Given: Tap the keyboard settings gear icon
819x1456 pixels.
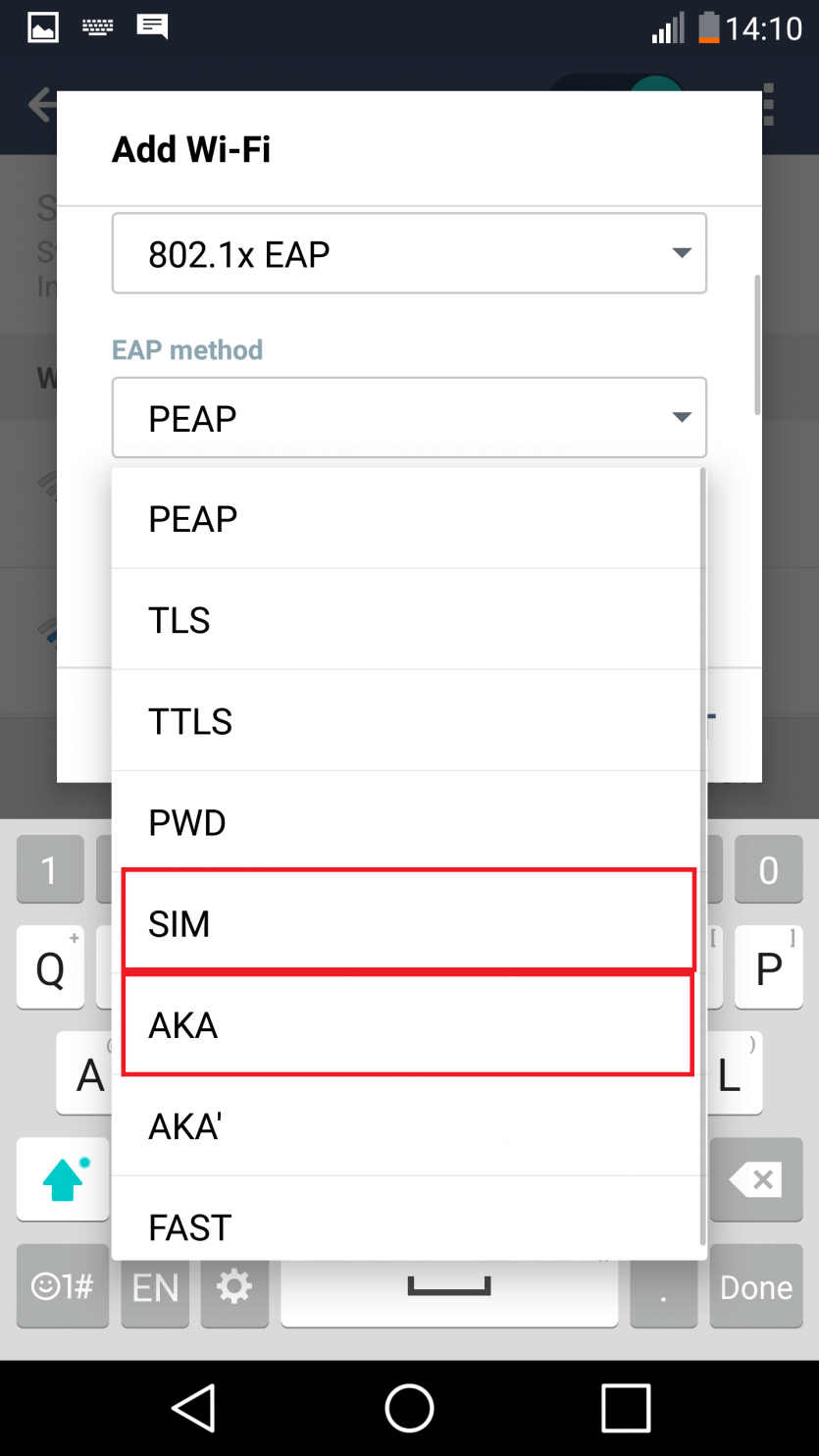Looking at the screenshot, I should [233, 1286].
